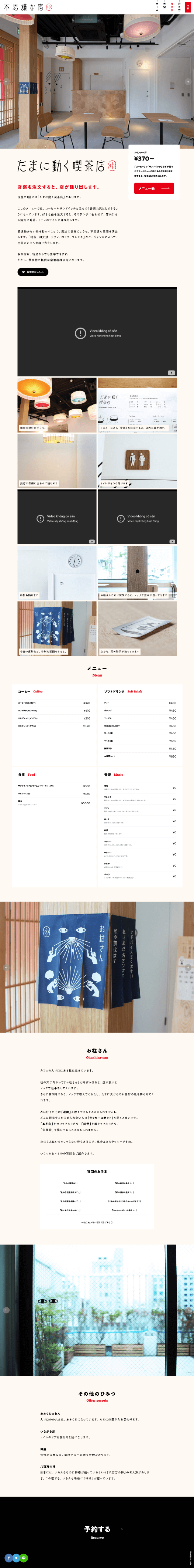
Task: Click the large unavailable video player
Action: pyautogui.click(x=97, y=332)
